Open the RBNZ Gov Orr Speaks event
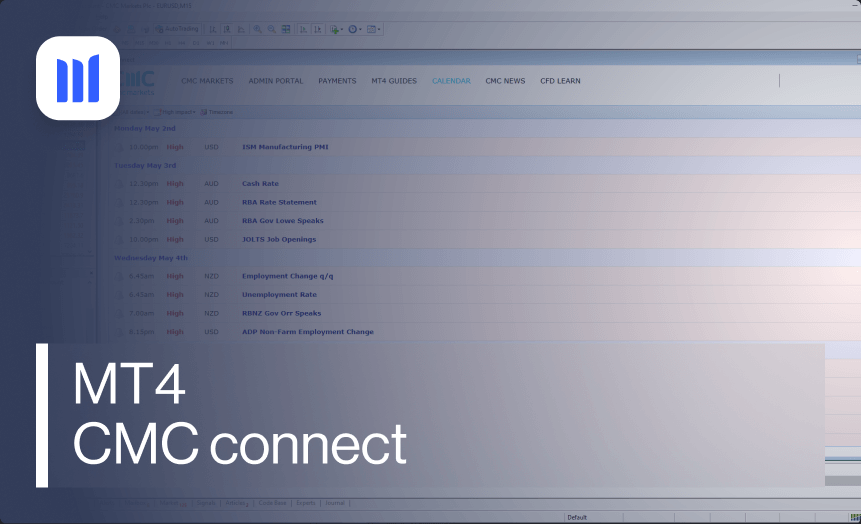The width and height of the screenshot is (861, 524). pyautogui.click(x=281, y=314)
